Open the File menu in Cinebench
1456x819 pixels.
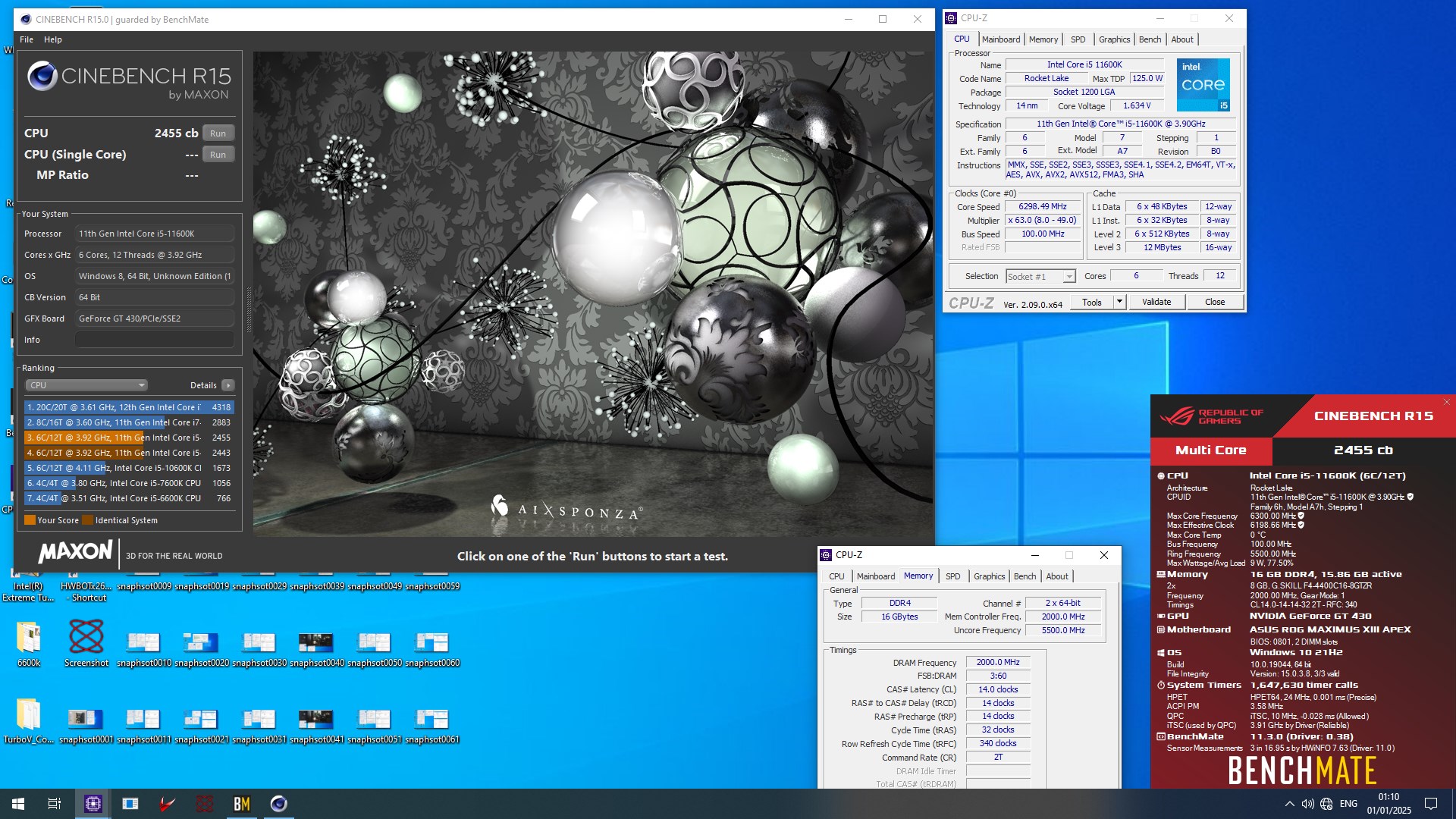27,39
